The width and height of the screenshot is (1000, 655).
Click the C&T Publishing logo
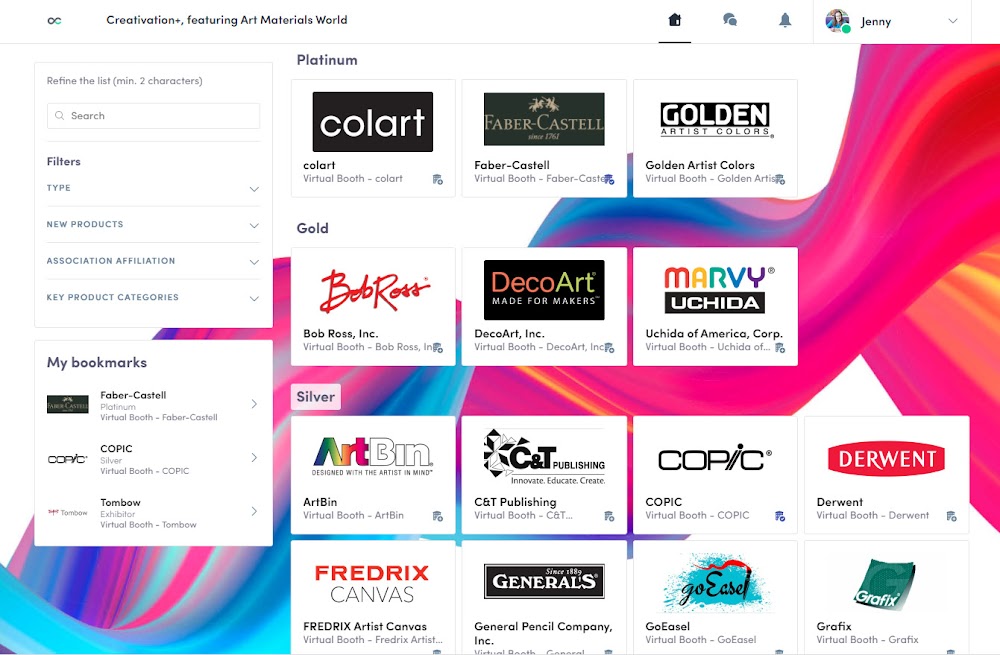coord(544,457)
